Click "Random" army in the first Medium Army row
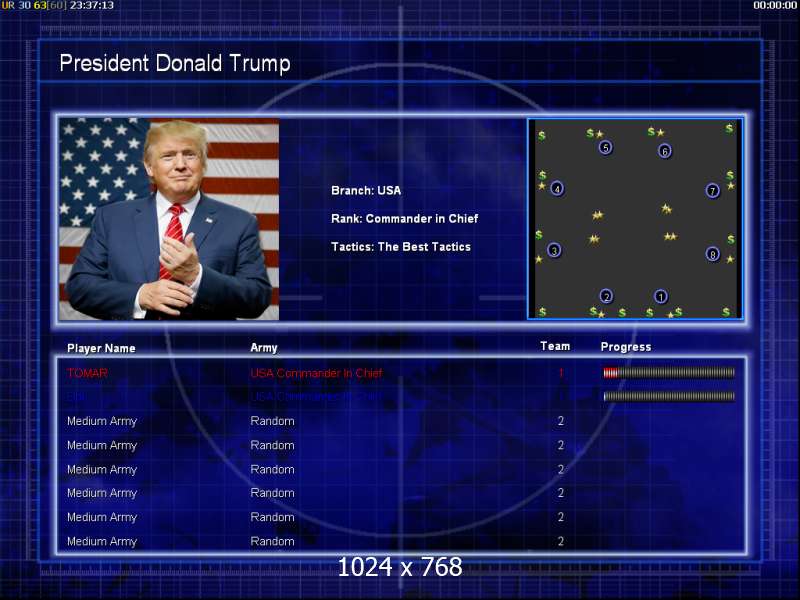 coord(272,421)
